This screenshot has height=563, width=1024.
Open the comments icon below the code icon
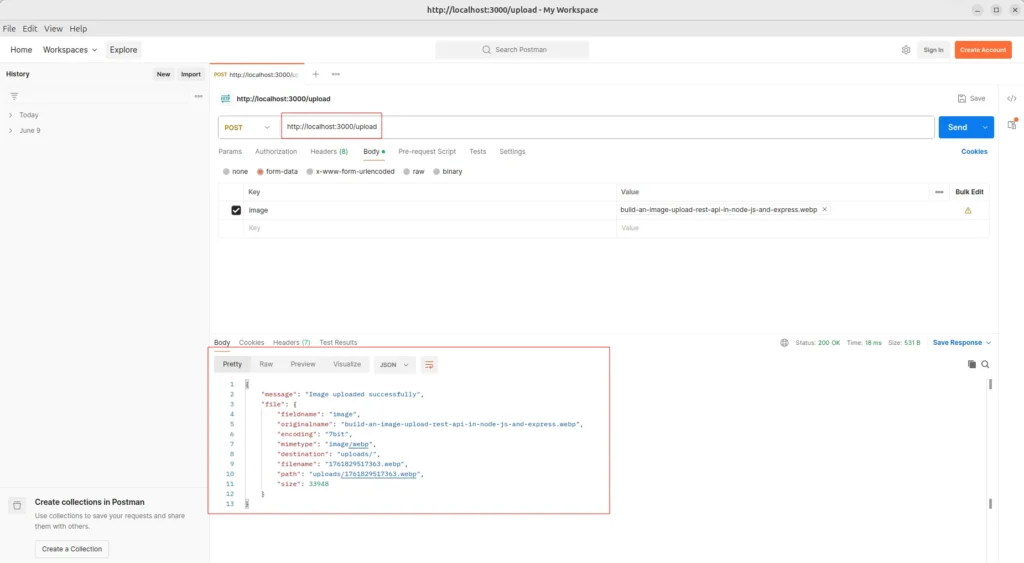[x=1012, y=124]
